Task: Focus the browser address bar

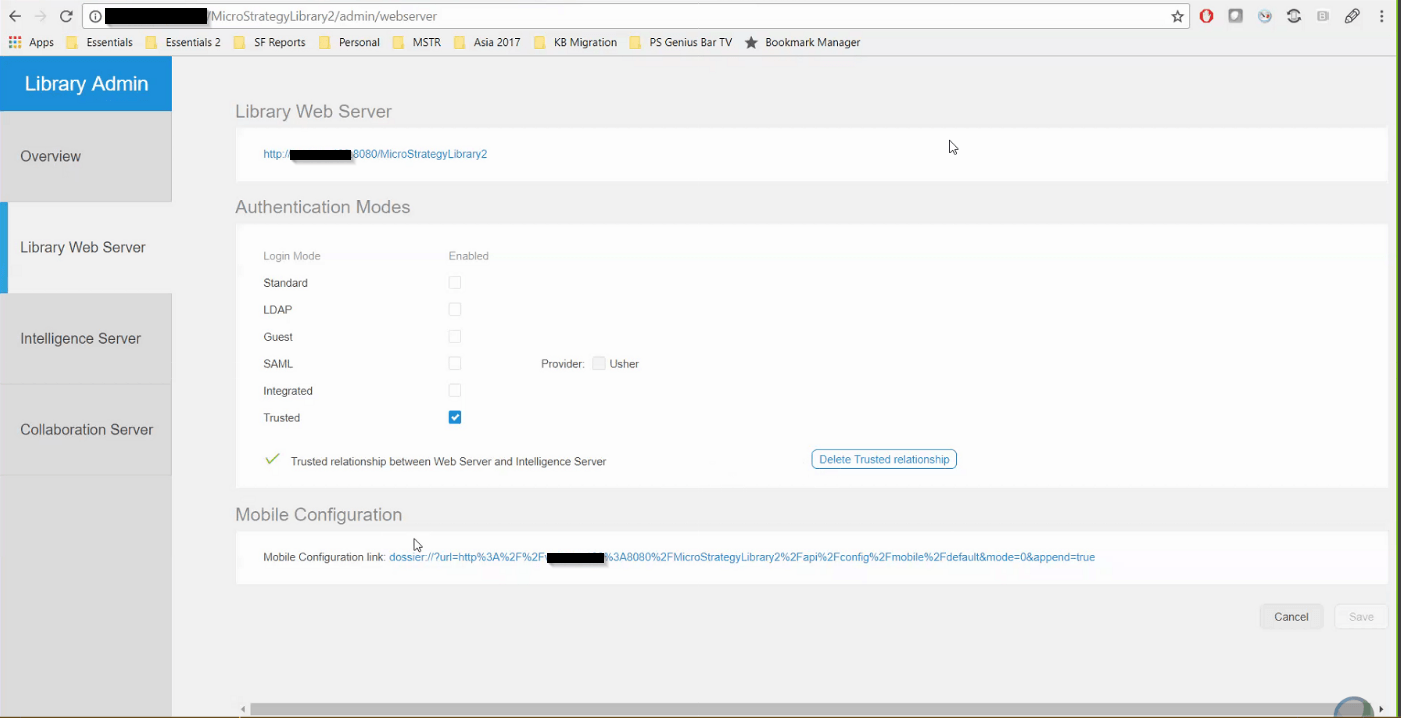Action: [636, 16]
